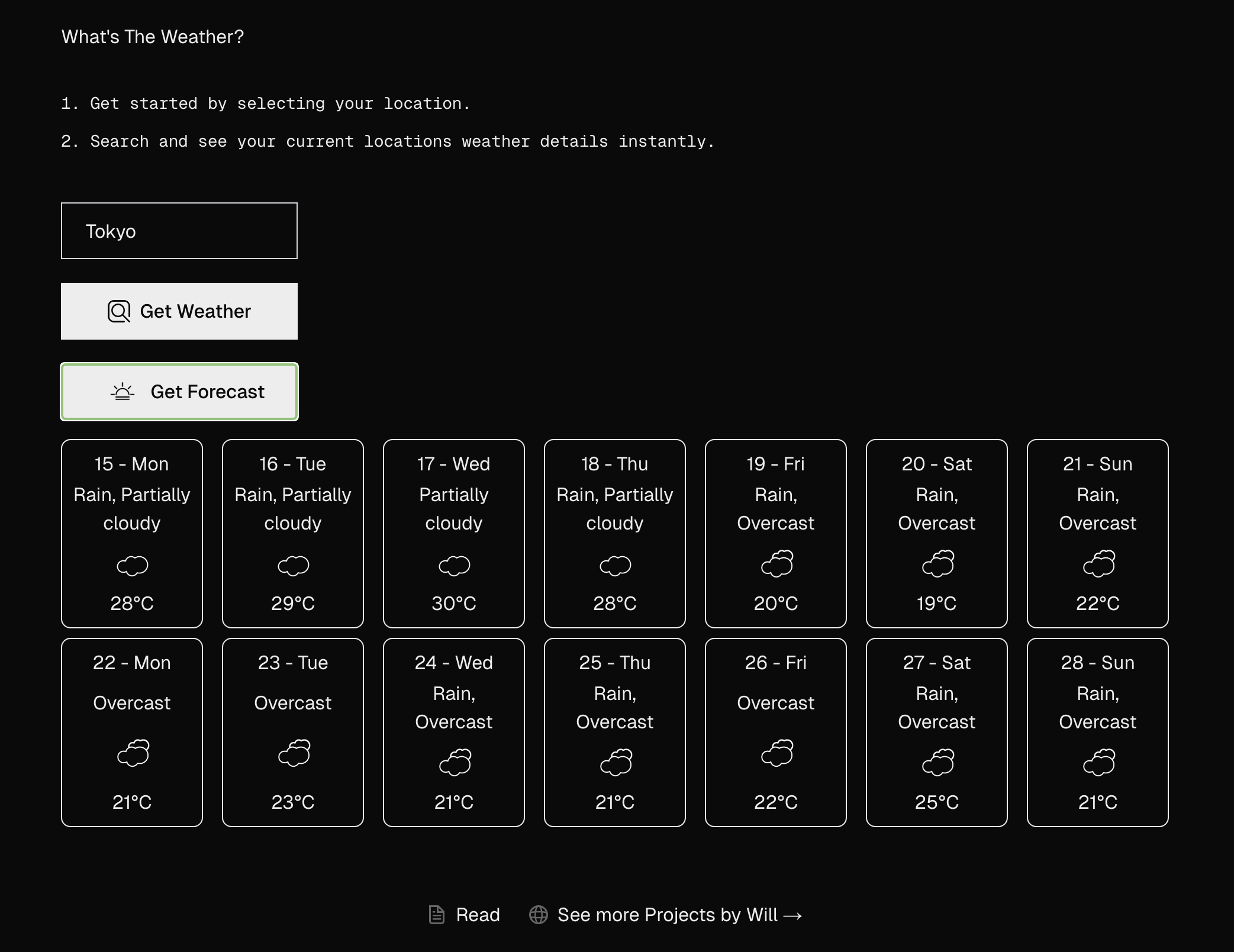Click the overcast icon on 23 - Tue card

pyautogui.click(x=293, y=753)
